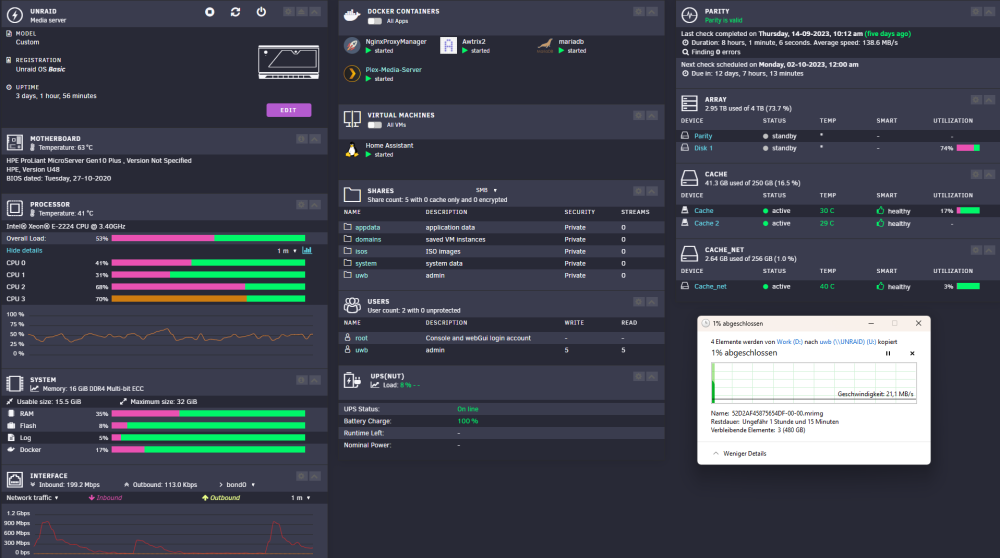Open the processor 1 m interval dropdown
1000x558 pixels.
(x=287, y=251)
